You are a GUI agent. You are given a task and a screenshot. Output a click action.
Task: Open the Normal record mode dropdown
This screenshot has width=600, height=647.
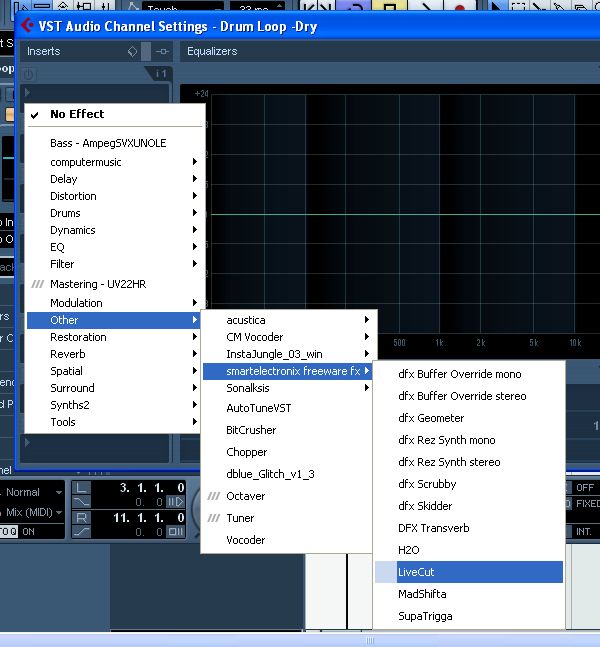32,492
